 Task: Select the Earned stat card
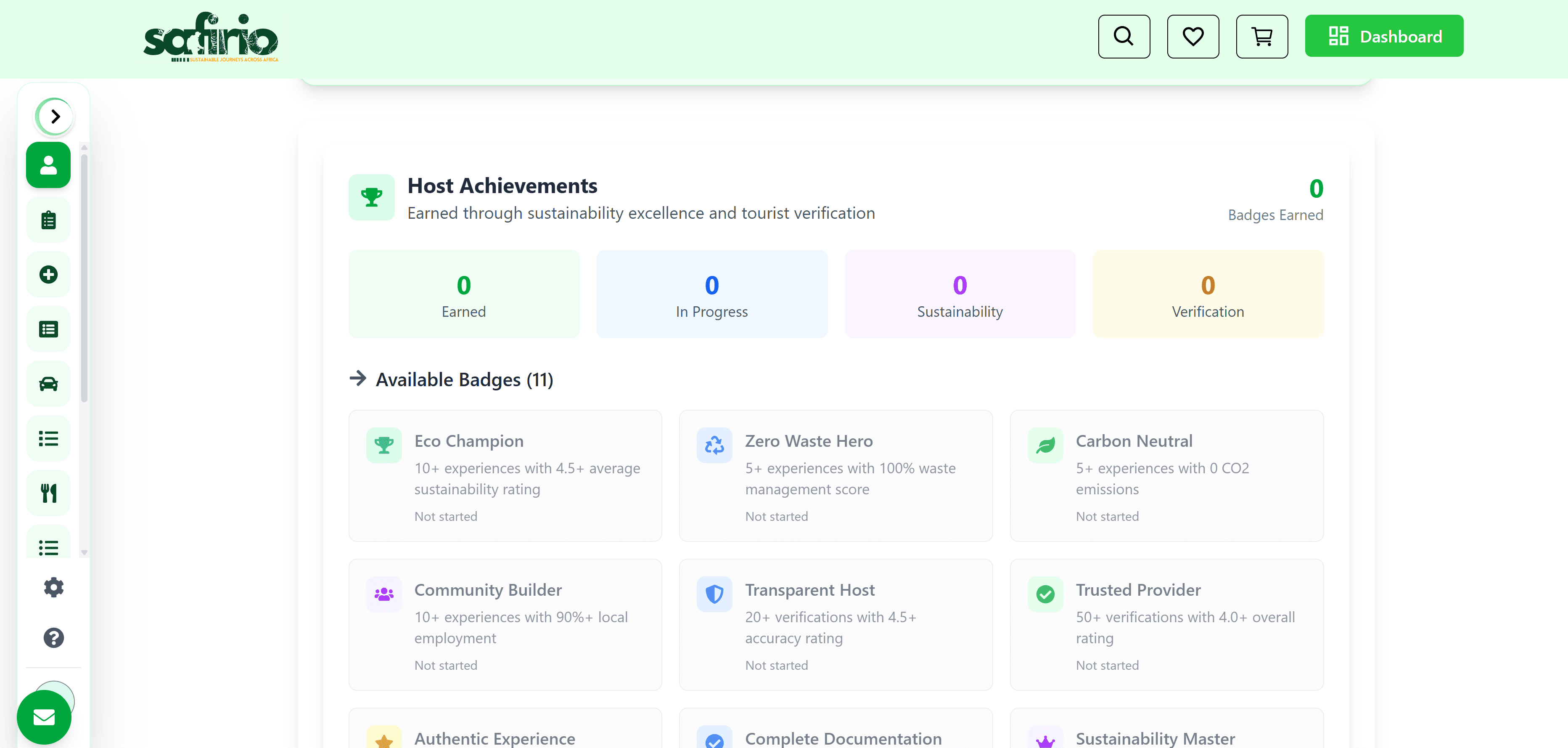point(464,294)
